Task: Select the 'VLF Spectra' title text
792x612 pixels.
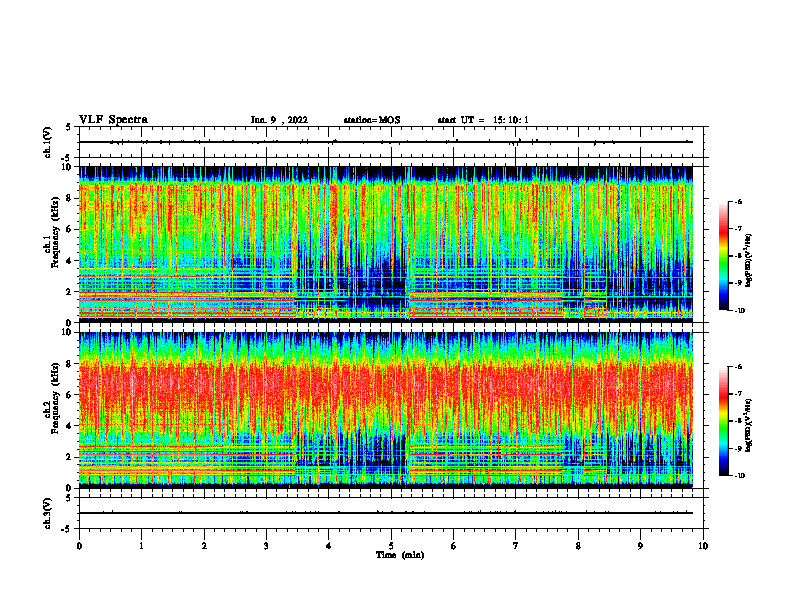Action: 113,120
